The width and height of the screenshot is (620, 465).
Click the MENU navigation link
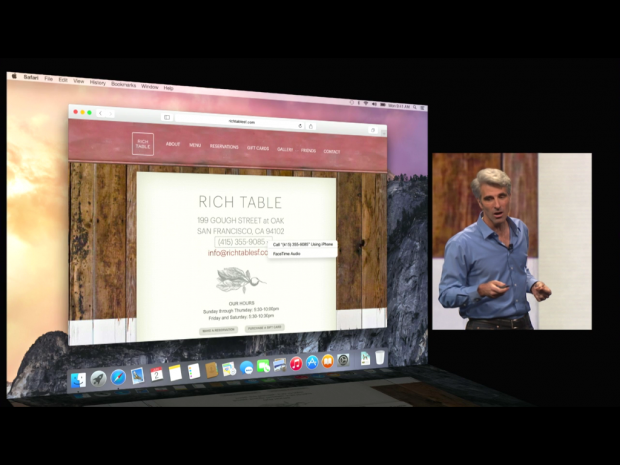pyautogui.click(x=195, y=145)
